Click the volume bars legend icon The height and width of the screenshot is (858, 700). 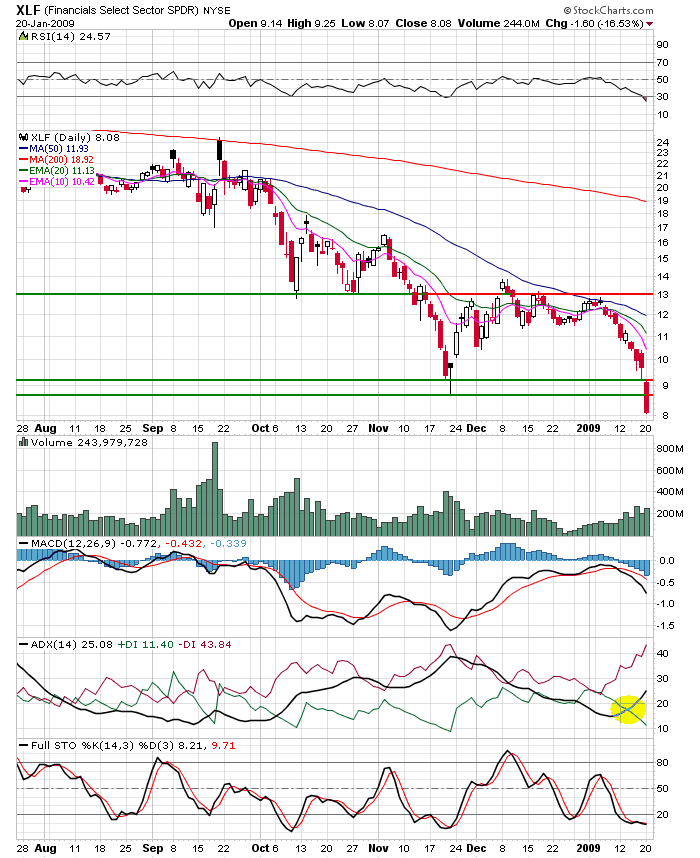point(23,442)
